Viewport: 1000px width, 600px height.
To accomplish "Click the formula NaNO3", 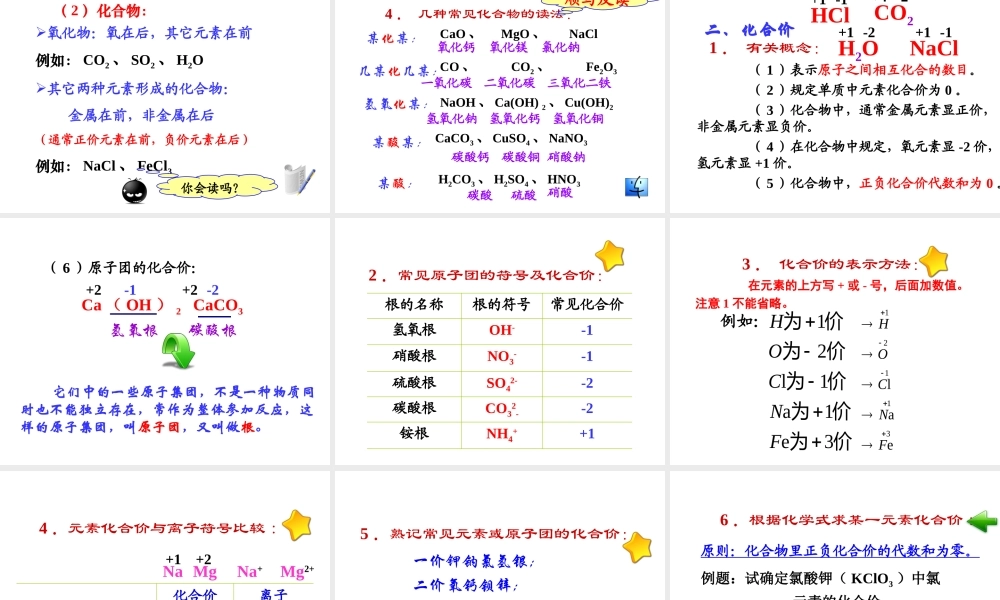I will (x=568, y=139).
